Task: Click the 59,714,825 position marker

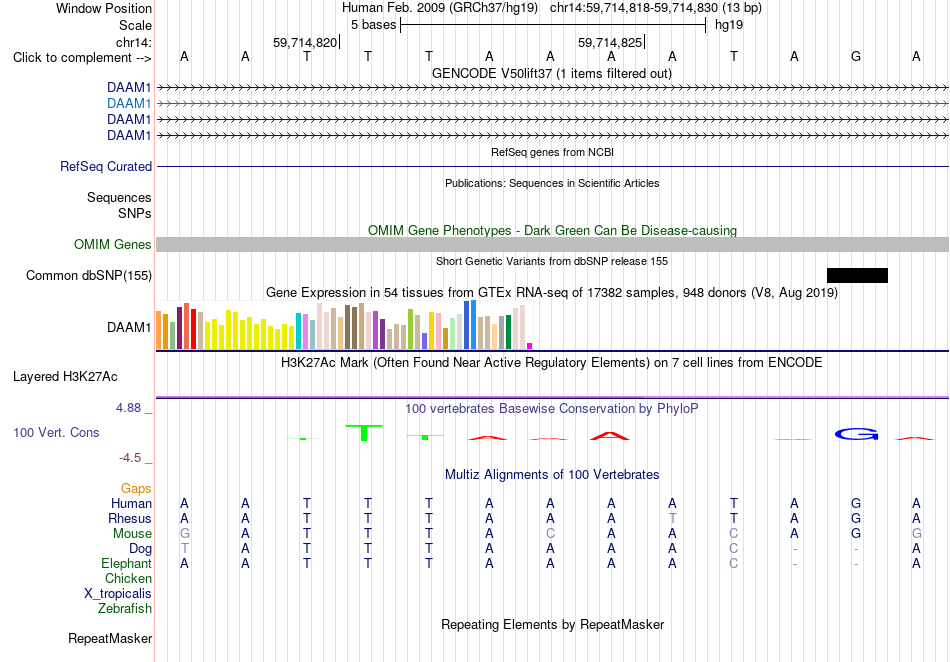Action: pos(610,42)
